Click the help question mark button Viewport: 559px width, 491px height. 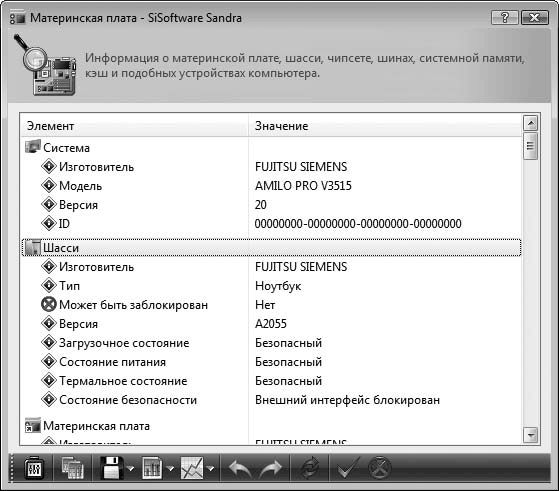(504, 17)
